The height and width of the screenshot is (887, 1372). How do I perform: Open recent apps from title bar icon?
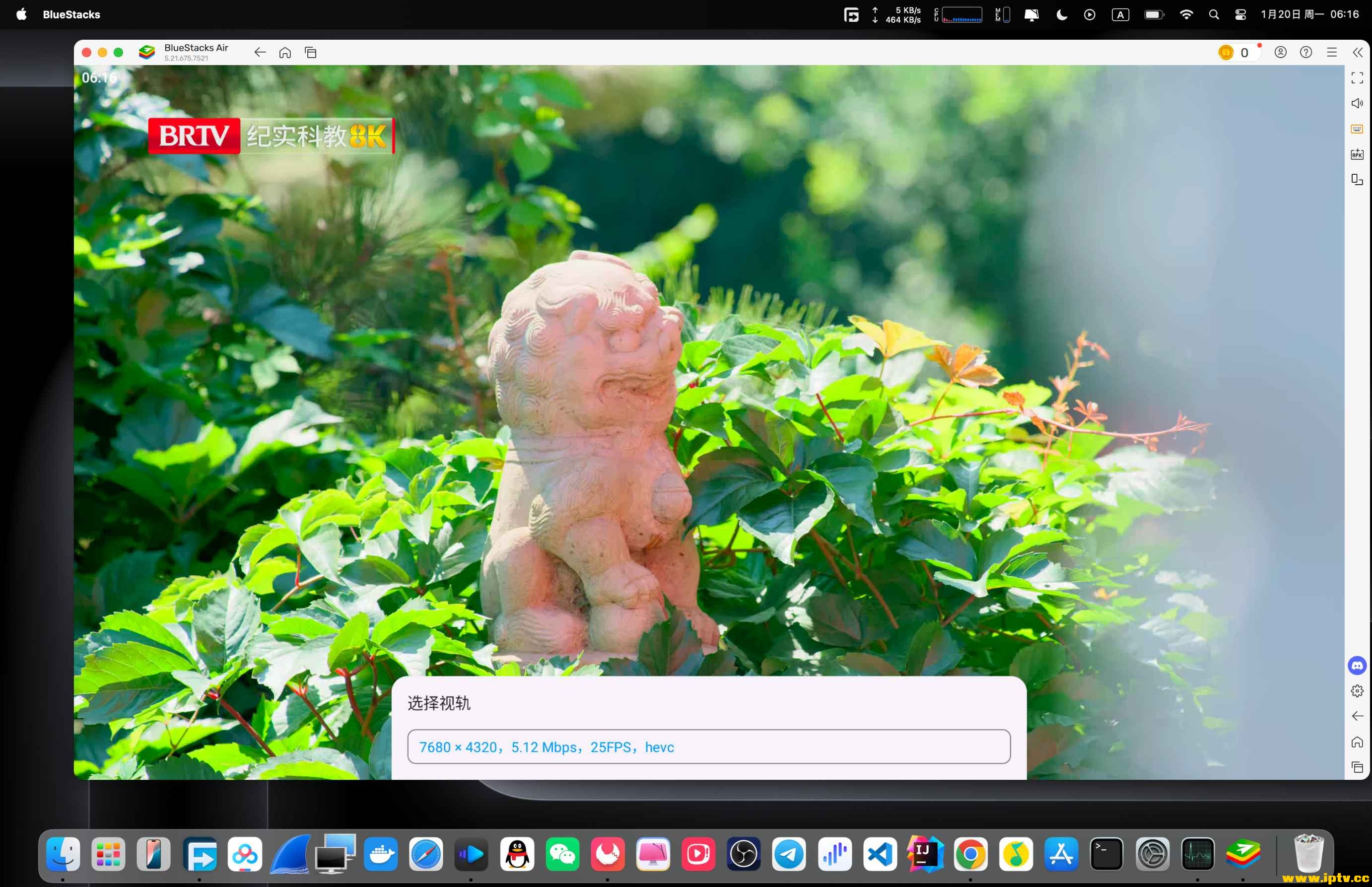pyautogui.click(x=310, y=53)
